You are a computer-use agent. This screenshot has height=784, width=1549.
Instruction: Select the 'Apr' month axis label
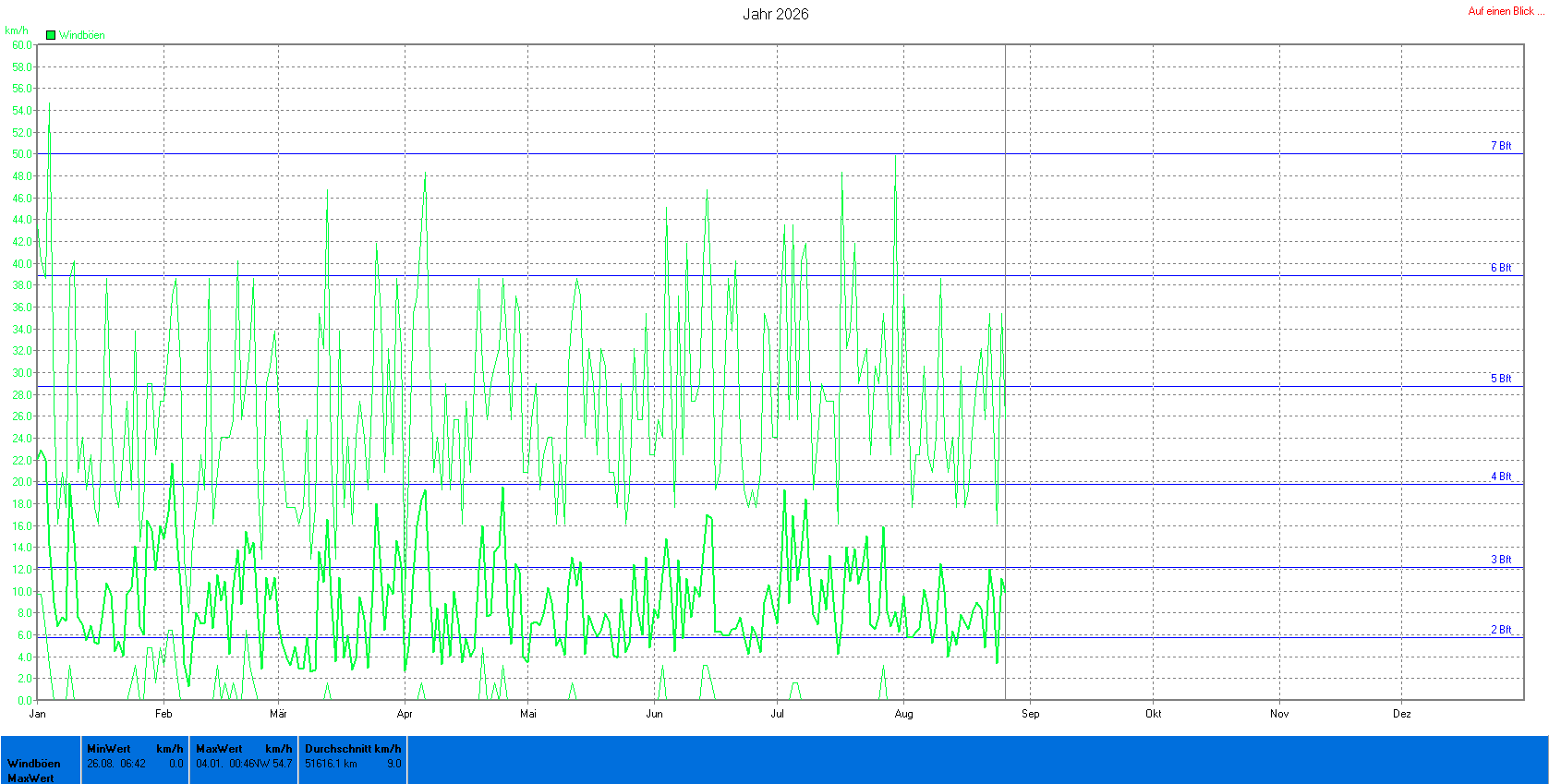coord(405,714)
